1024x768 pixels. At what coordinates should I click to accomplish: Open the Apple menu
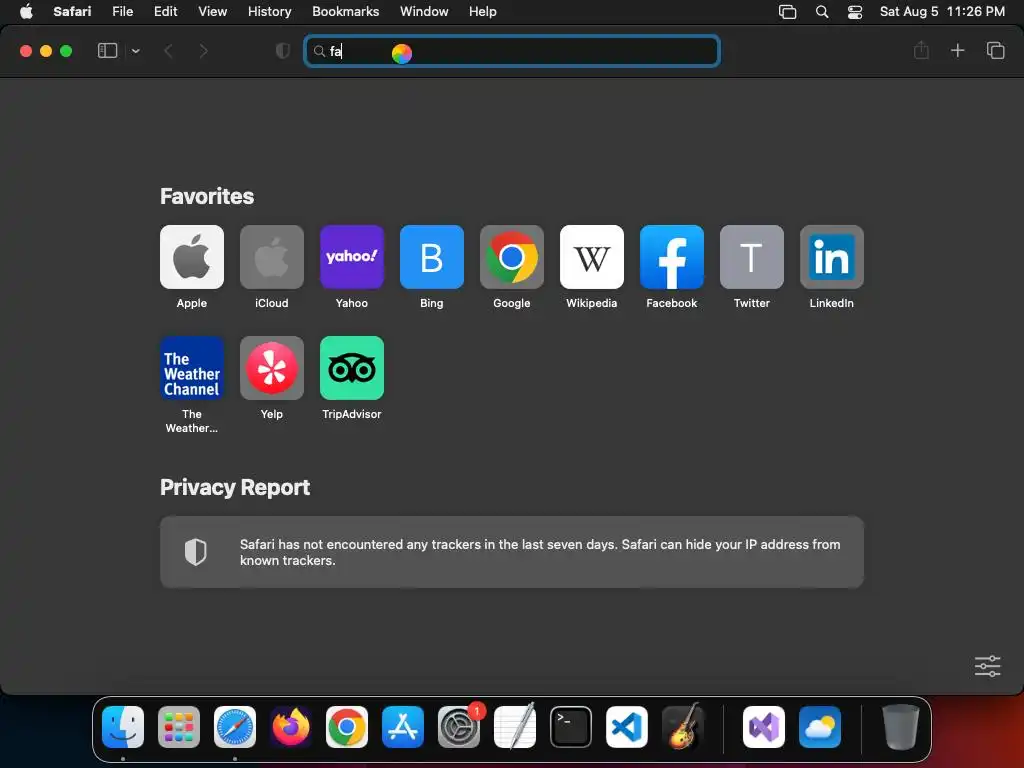[x=26, y=11]
